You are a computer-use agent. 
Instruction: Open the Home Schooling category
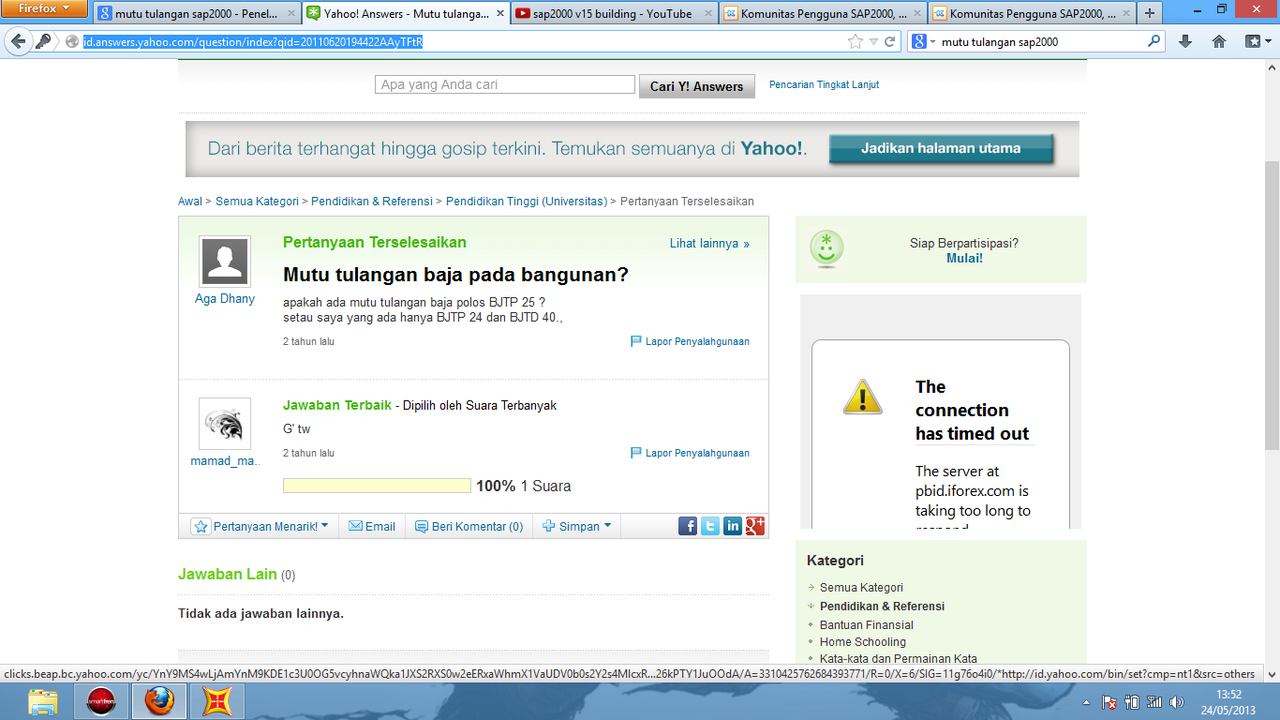[863, 642]
